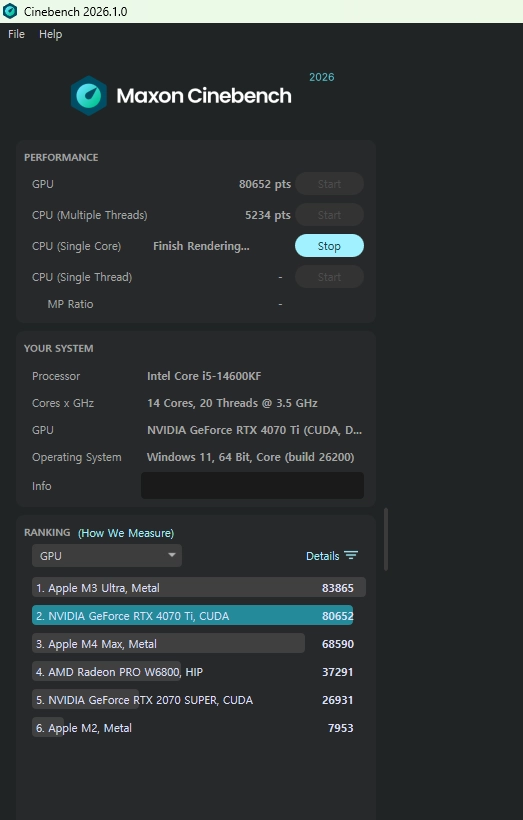Click the 37291 score value
This screenshot has width=523, height=820.
click(x=338, y=672)
